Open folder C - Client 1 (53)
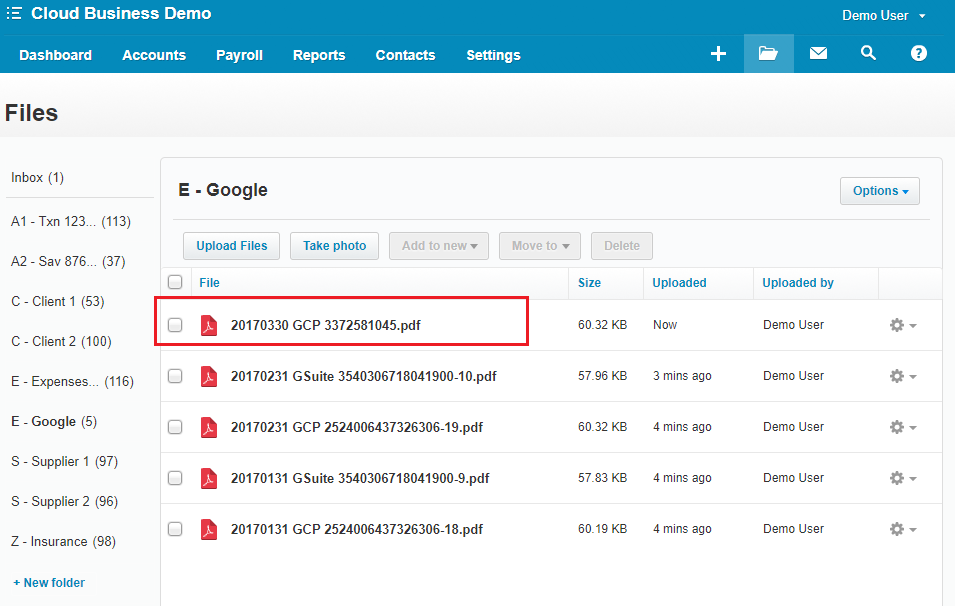Viewport: 955px width, 606px height. click(x=58, y=302)
